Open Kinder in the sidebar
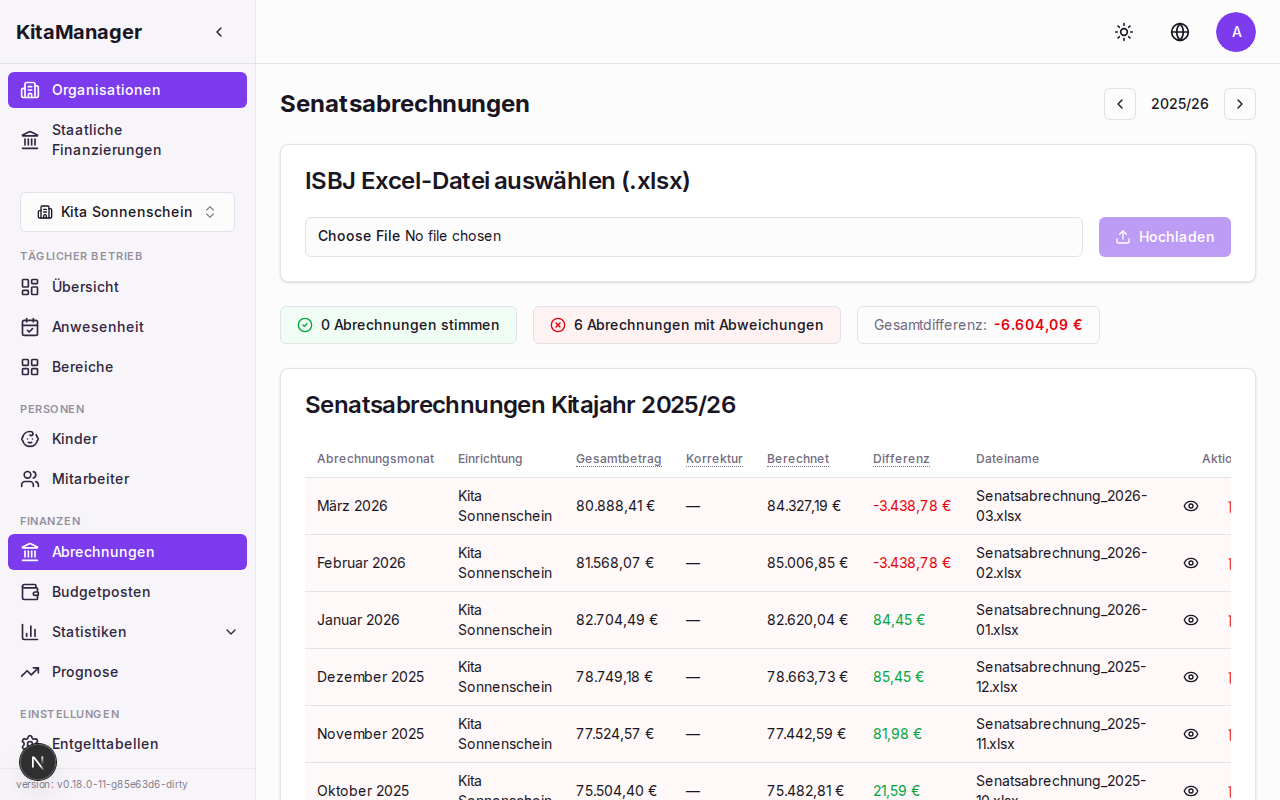 coord(74,439)
